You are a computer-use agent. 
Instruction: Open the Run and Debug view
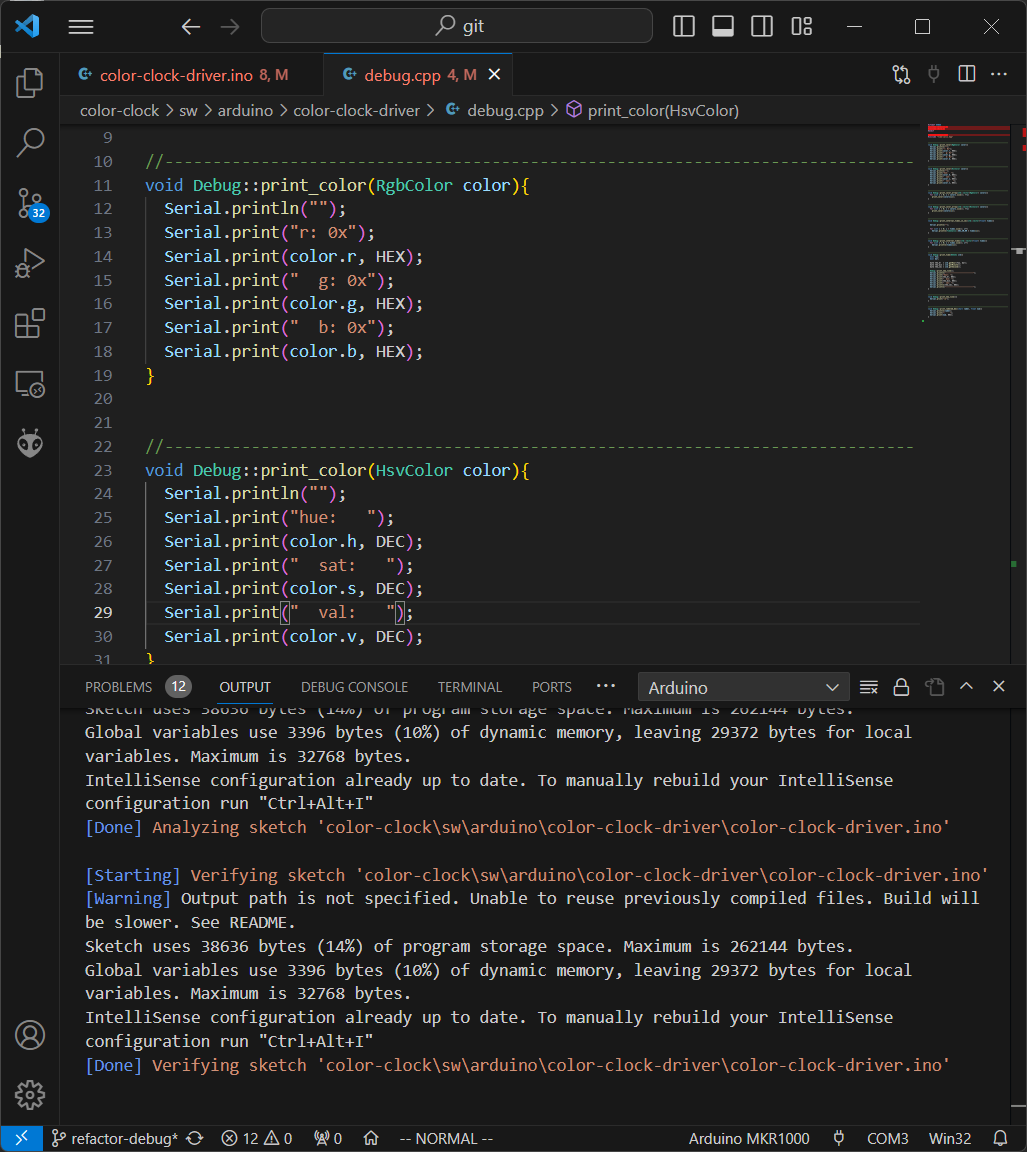(x=30, y=264)
